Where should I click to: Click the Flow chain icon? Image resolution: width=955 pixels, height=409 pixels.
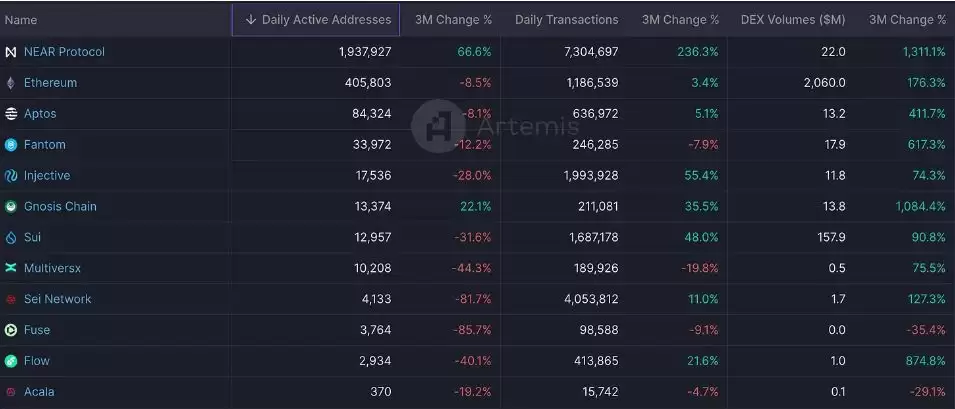pos(11,361)
